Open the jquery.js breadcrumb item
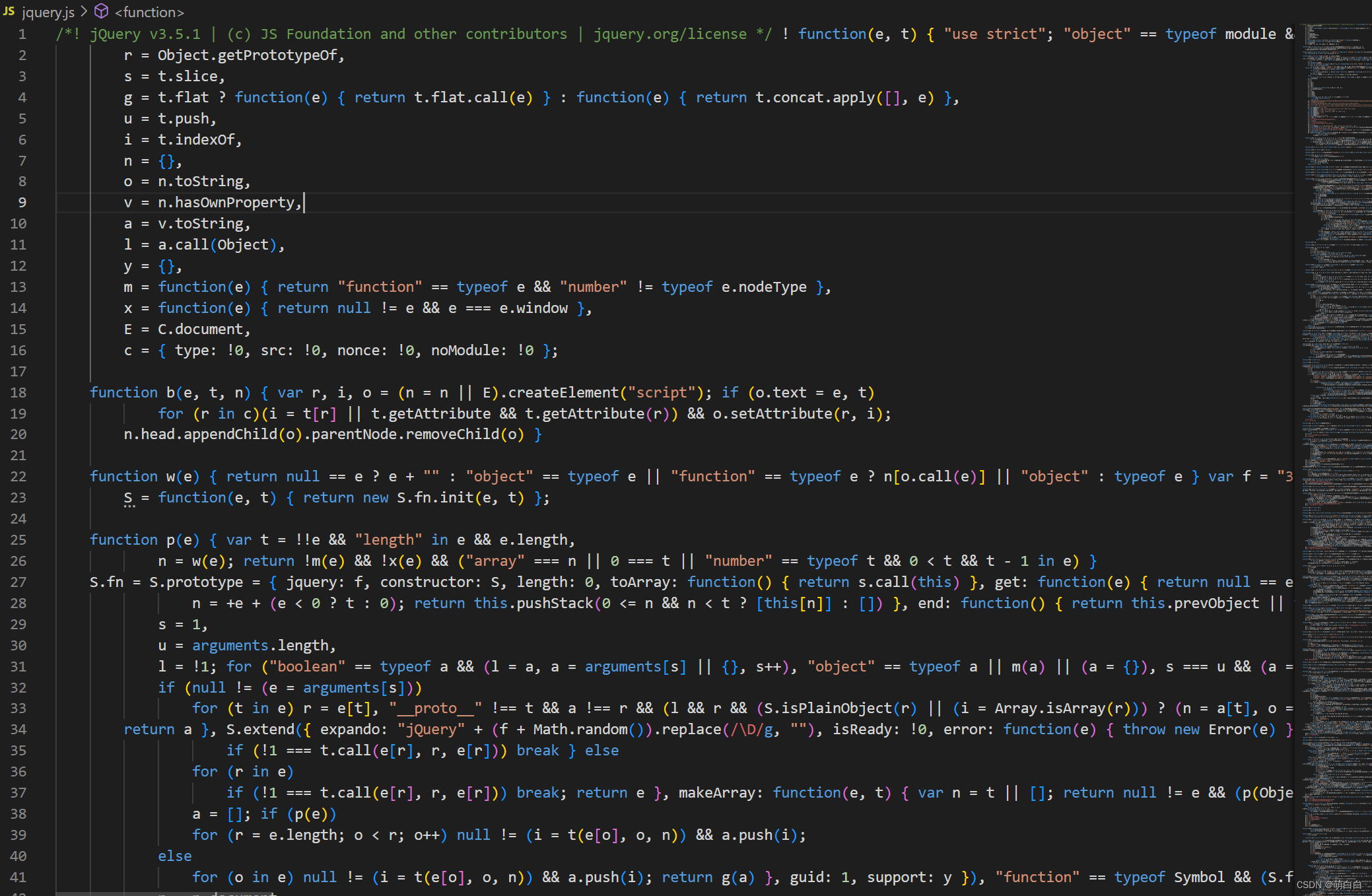Image resolution: width=1372 pixels, height=896 pixels. [48, 12]
